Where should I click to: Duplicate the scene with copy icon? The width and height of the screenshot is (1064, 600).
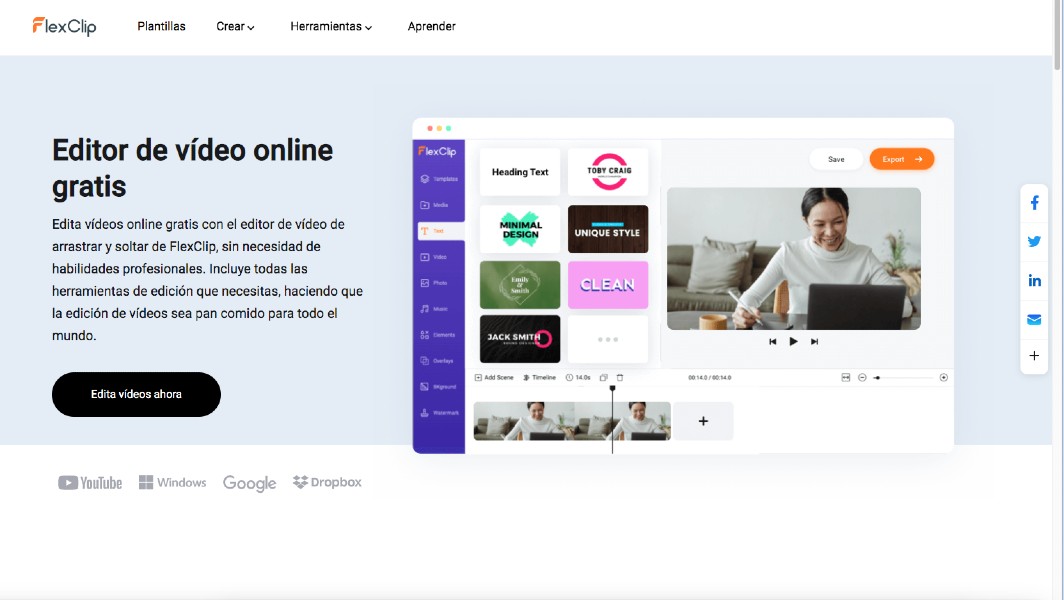[x=603, y=377]
